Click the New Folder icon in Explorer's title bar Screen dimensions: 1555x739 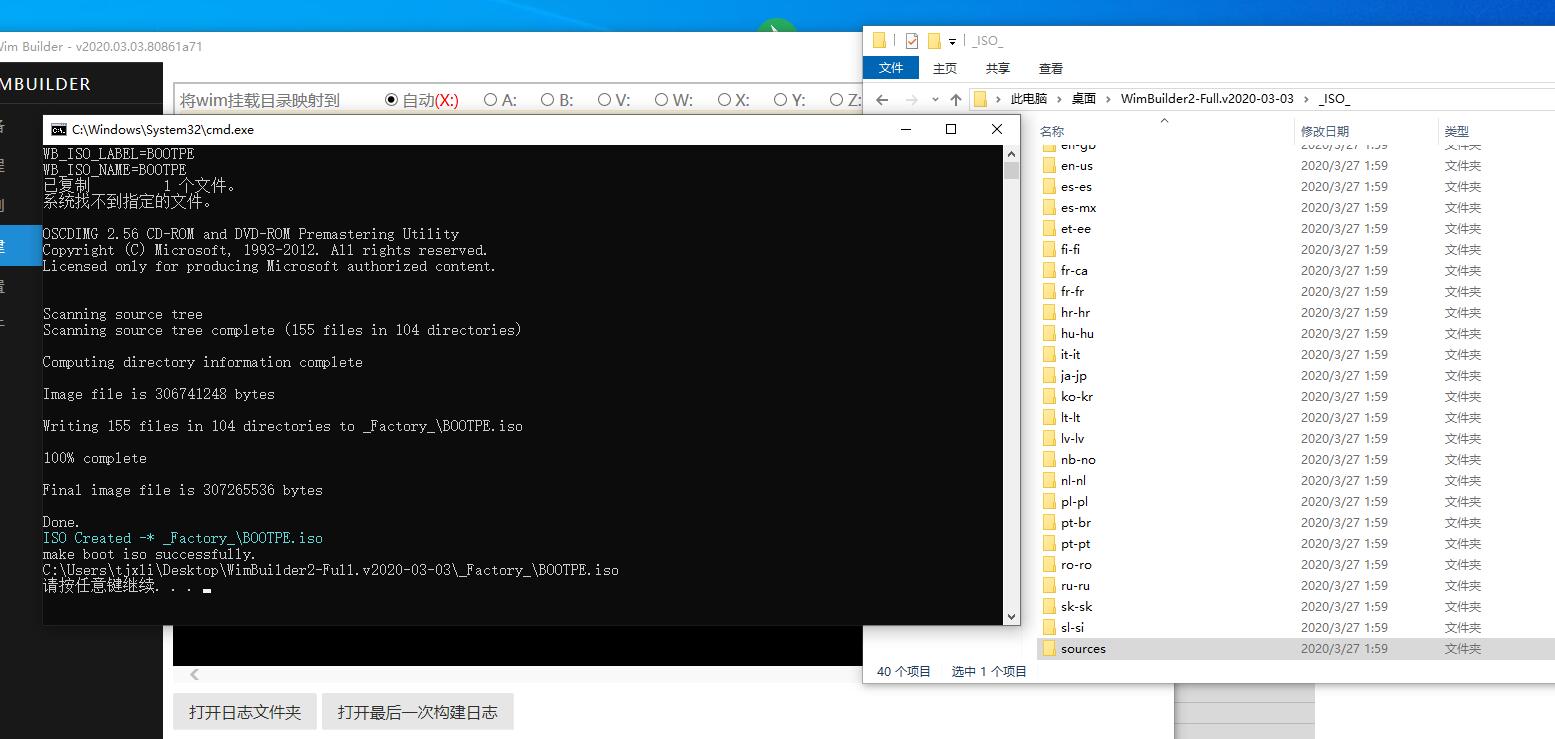(935, 41)
